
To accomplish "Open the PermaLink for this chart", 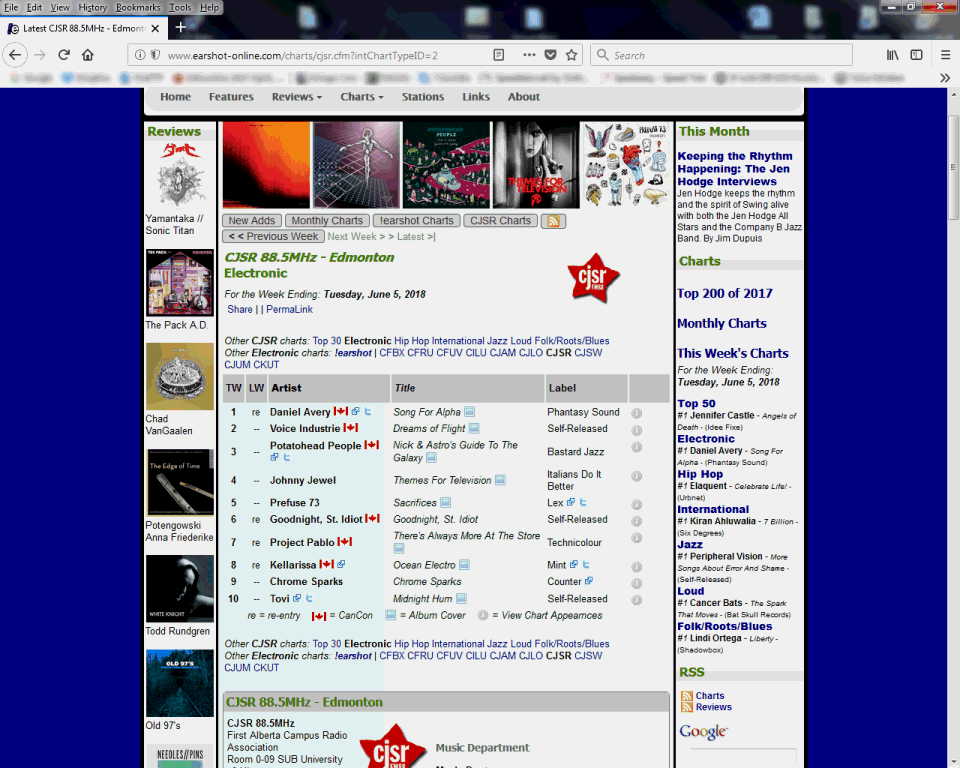I will [290, 309].
